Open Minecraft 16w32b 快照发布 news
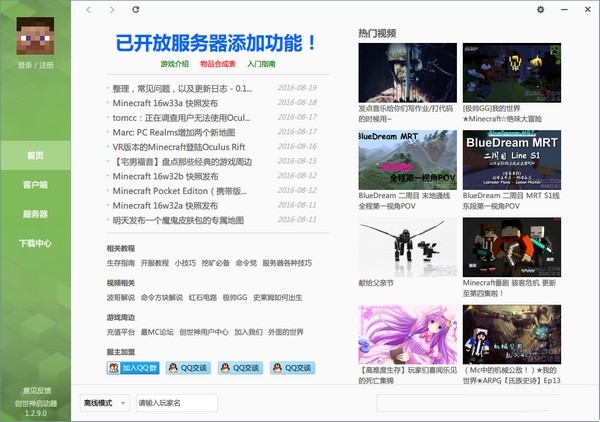The width and height of the screenshot is (600, 422). coord(165,176)
